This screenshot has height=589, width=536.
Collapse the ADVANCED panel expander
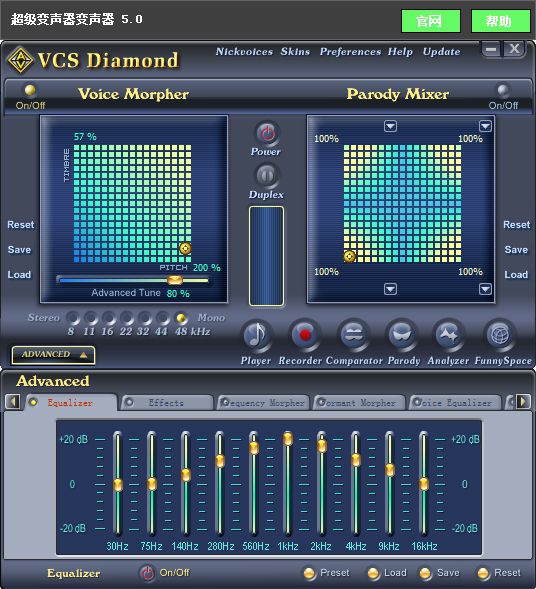click(53, 355)
